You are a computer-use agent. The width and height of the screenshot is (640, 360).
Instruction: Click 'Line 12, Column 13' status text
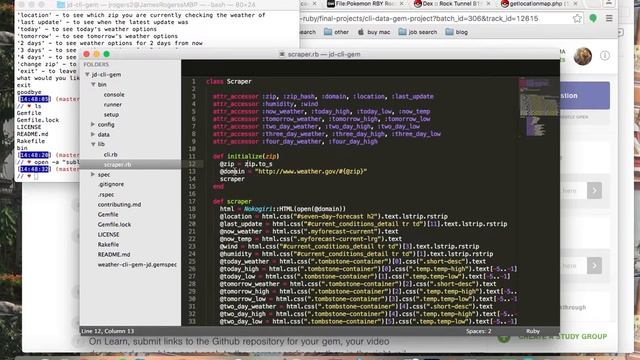(x=107, y=331)
